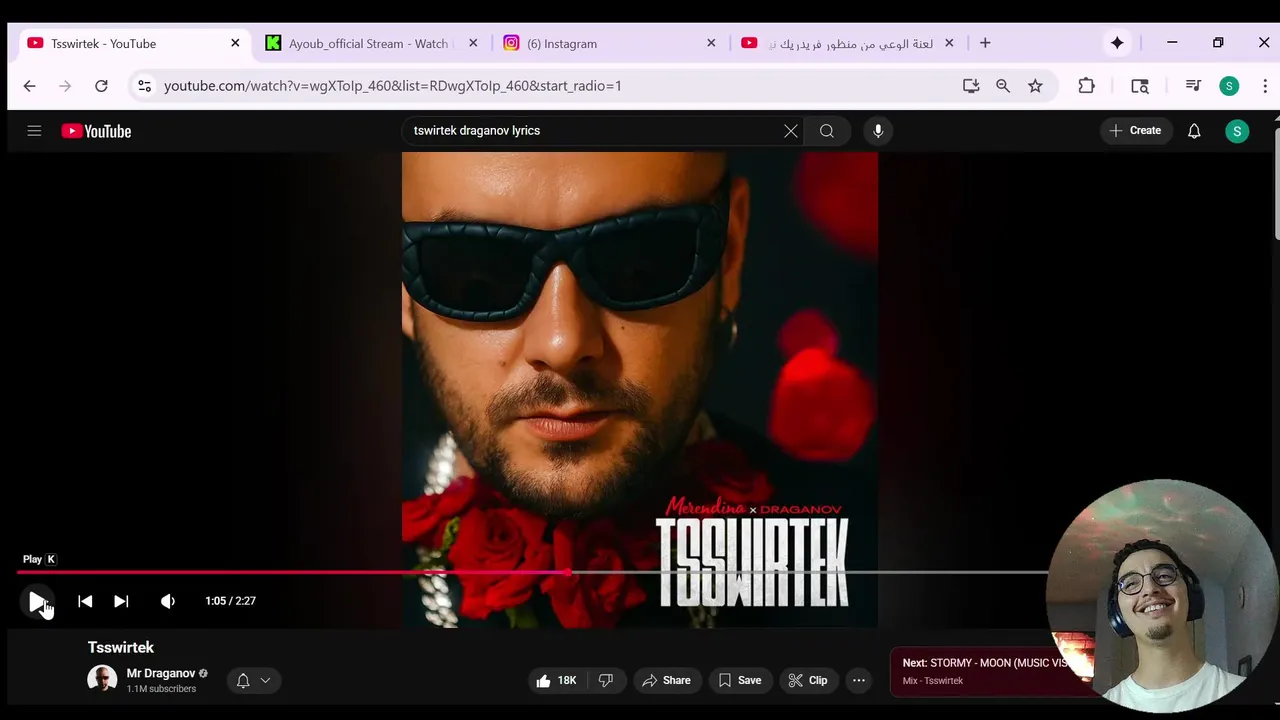This screenshot has width=1280, height=720.
Task: Click the Gemini sparkle icon in title bar
Action: pyautogui.click(x=1117, y=43)
